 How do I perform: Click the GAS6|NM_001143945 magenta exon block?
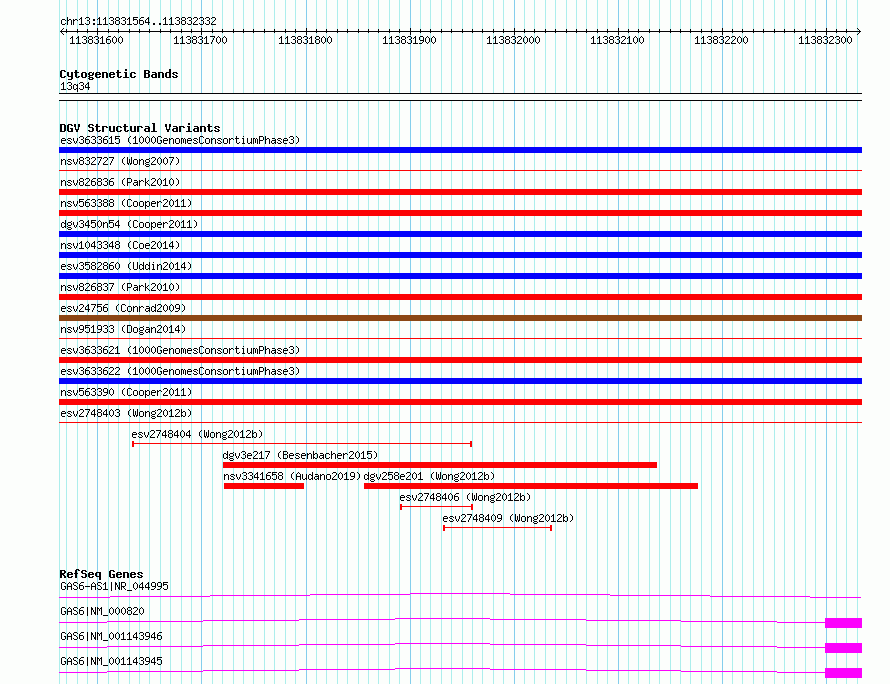pyautogui.click(x=843, y=673)
